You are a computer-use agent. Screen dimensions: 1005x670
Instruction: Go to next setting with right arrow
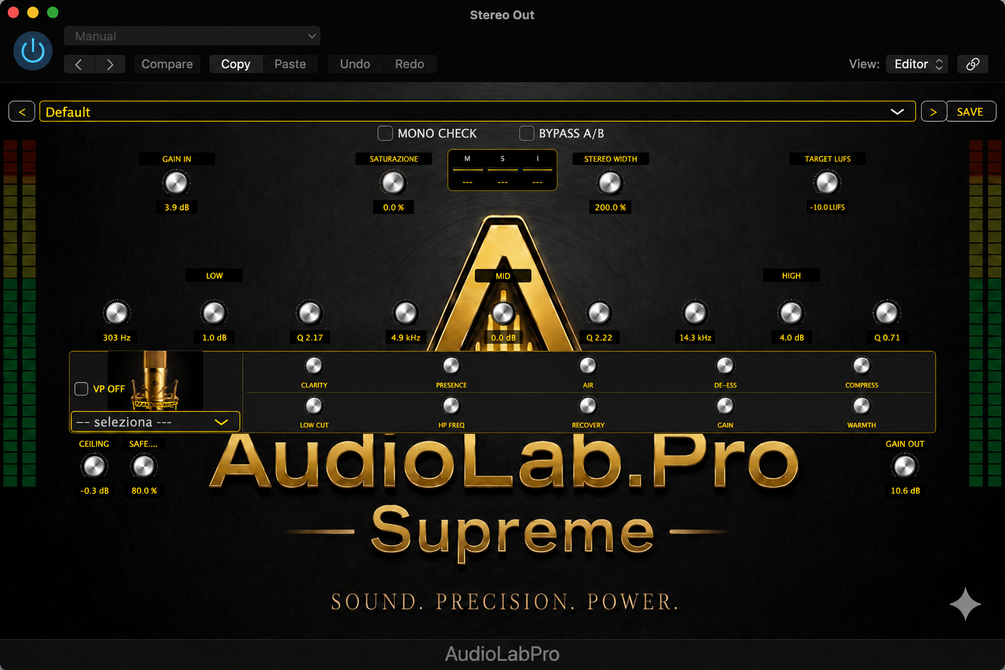coord(110,64)
